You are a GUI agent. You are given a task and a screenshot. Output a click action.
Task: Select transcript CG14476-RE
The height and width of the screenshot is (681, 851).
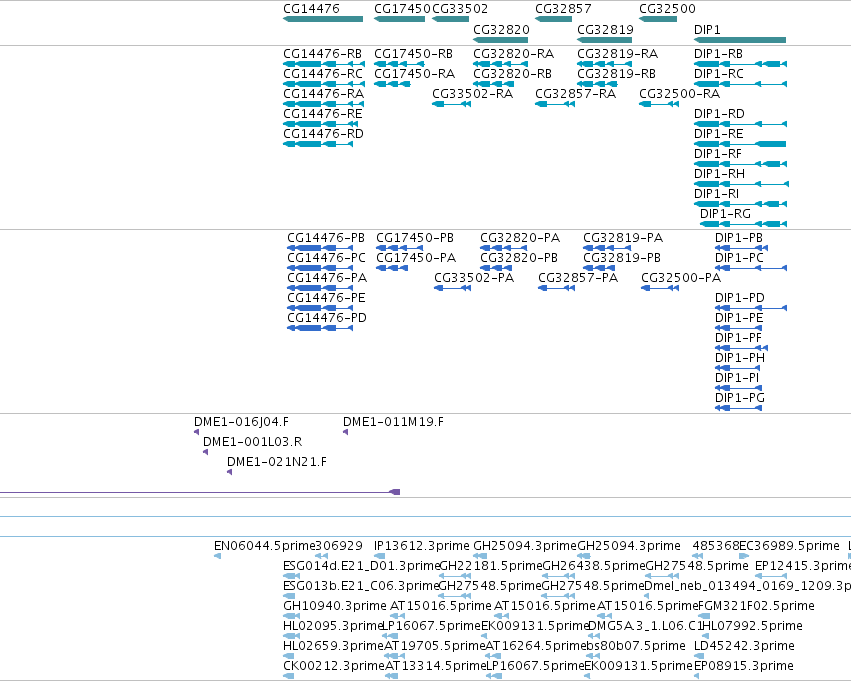point(320,124)
